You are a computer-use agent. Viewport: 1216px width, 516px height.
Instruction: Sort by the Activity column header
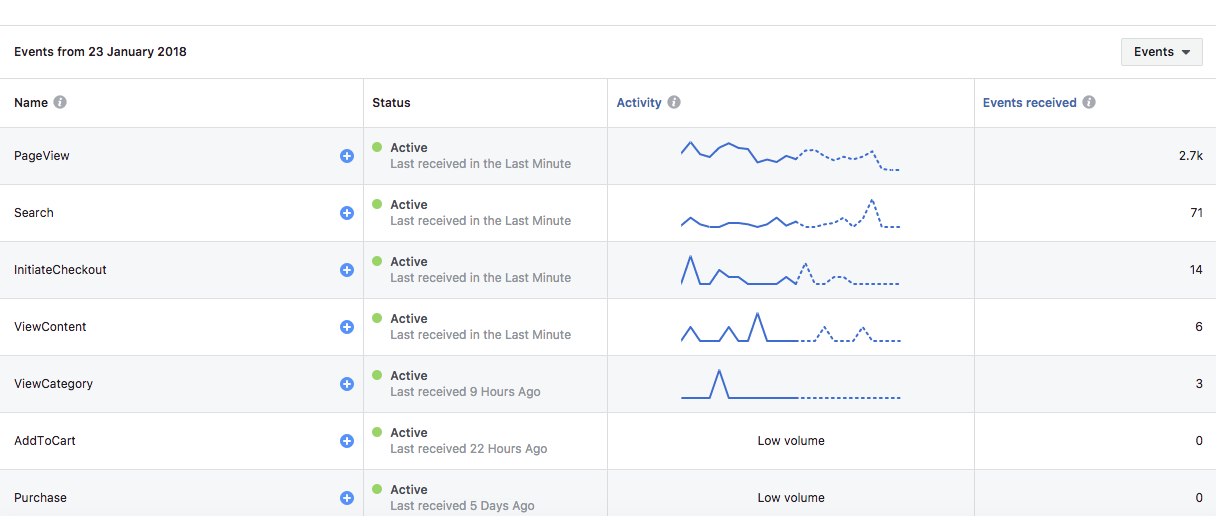click(x=639, y=103)
